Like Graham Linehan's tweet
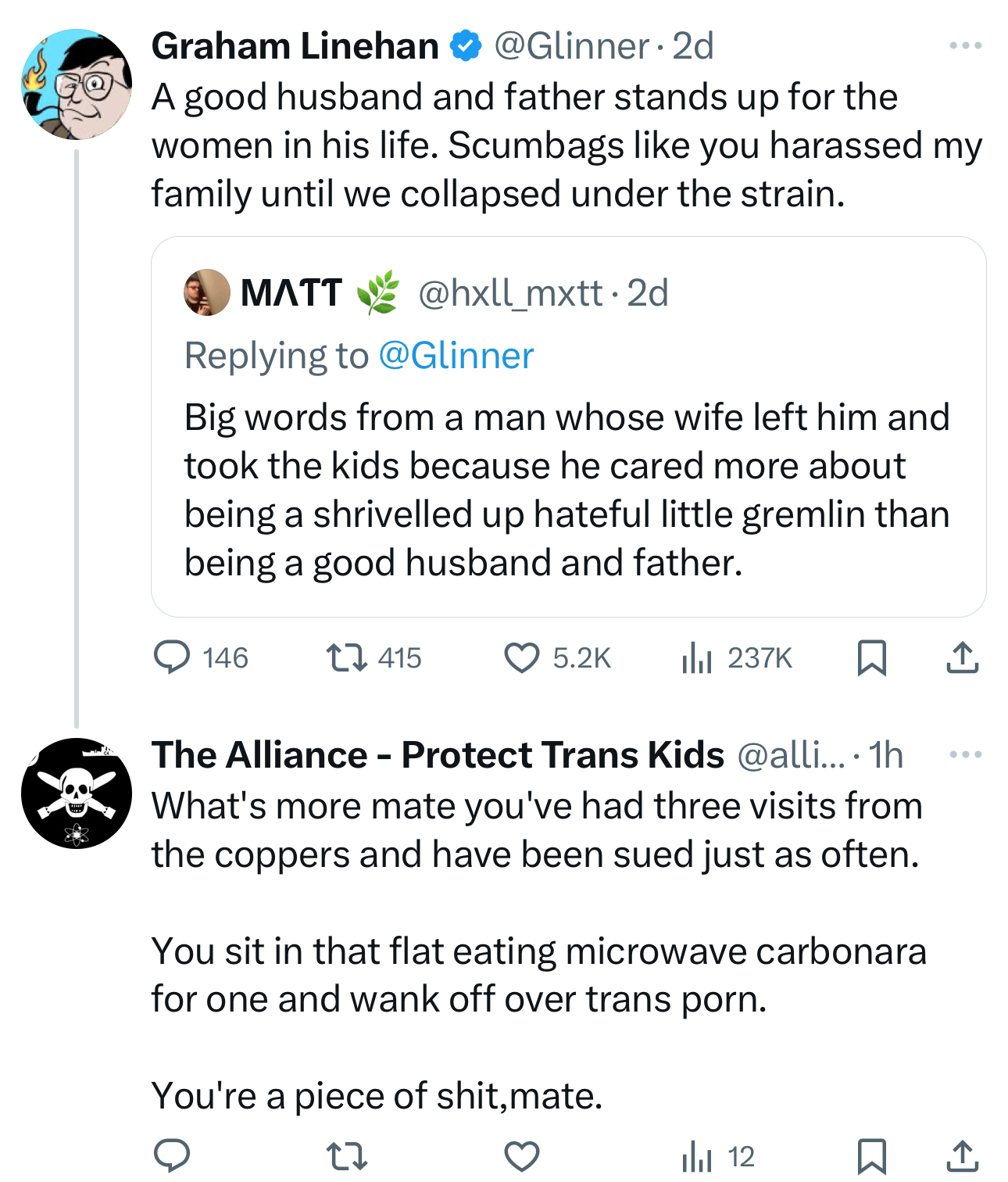 pos(521,657)
